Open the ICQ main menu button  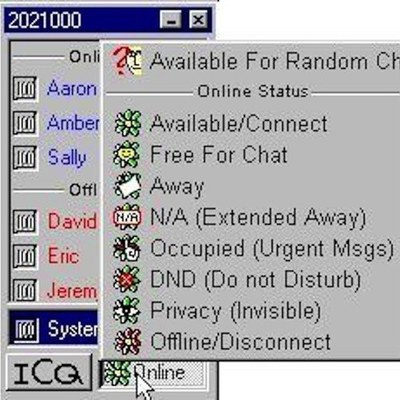click(49, 373)
